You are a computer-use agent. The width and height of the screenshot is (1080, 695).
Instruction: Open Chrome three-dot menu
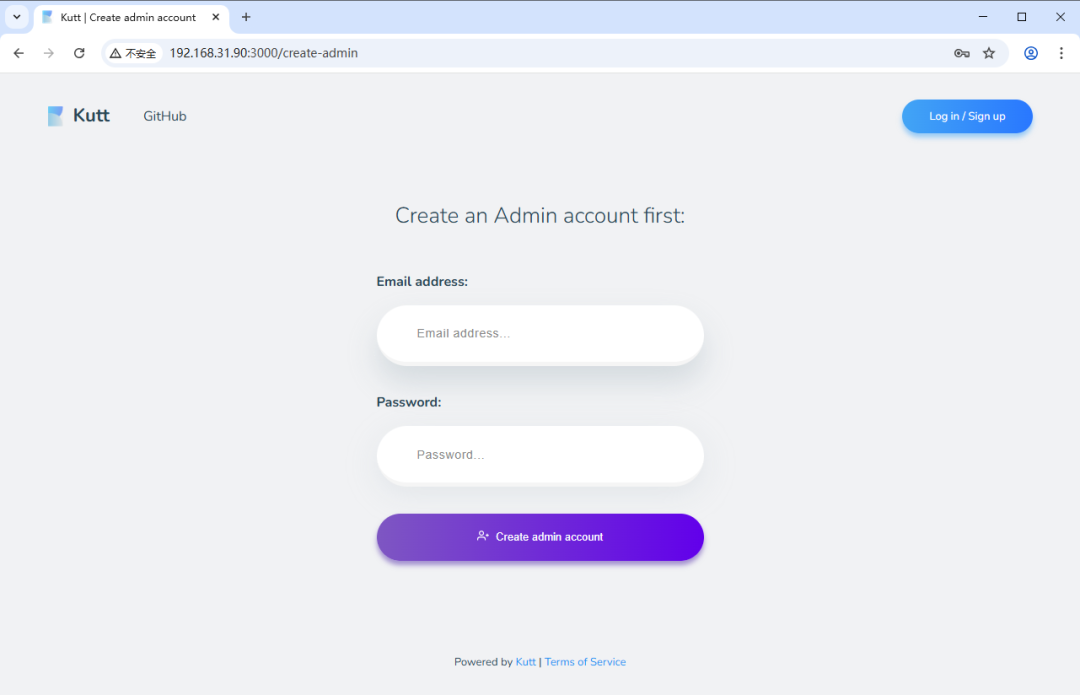pyautogui.click(x=1061, y=53)
